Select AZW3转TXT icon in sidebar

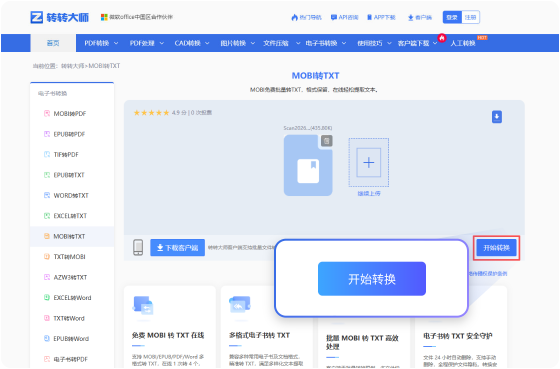tap(47, 277)
